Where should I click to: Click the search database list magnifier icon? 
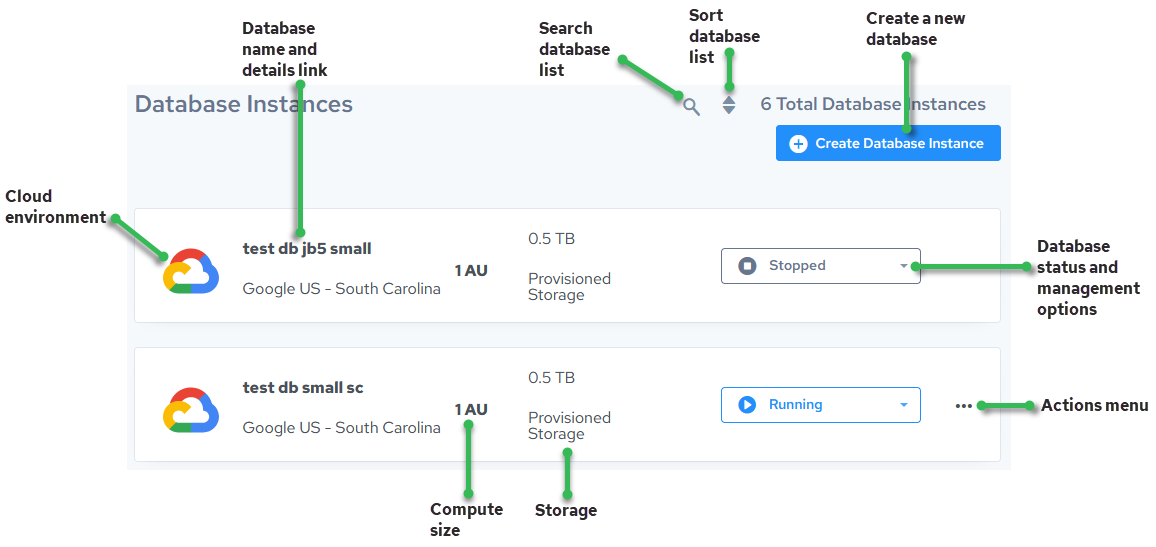pyautogui.click(x=691, y=106)
